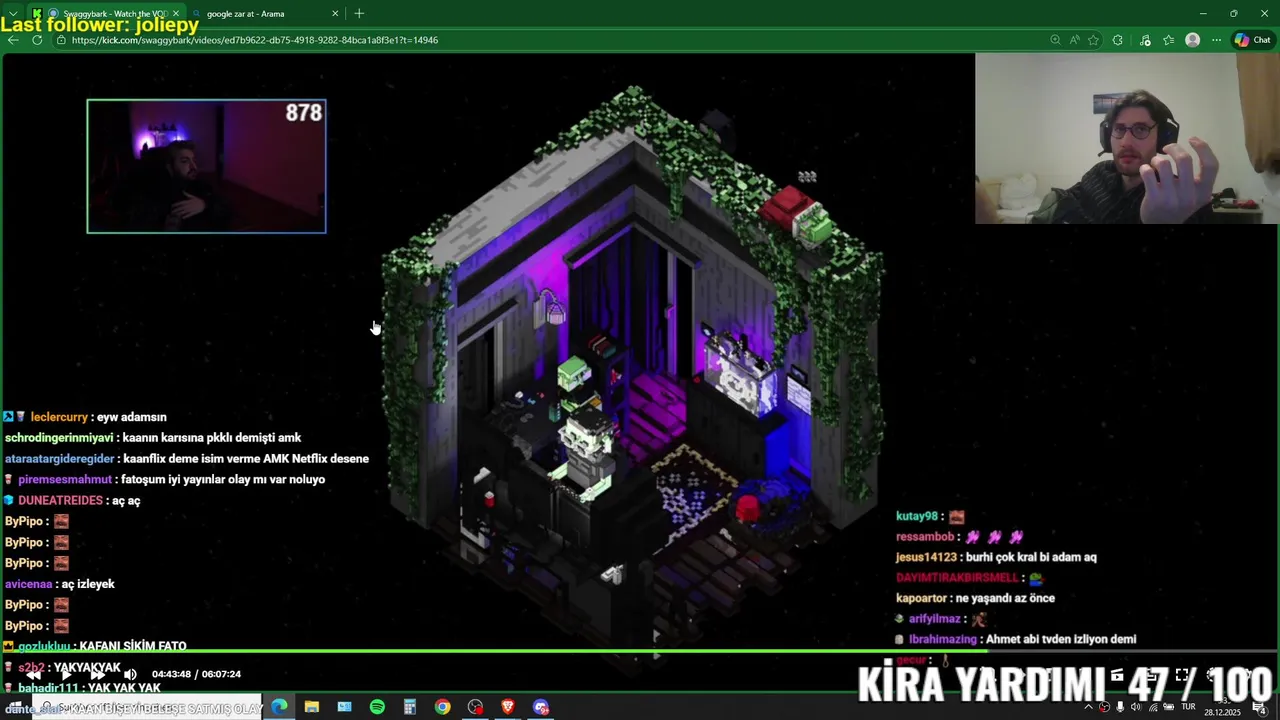This screenshot has height=720, width=1280.
Task: Mute the video speaker icon
Action: 130,675
